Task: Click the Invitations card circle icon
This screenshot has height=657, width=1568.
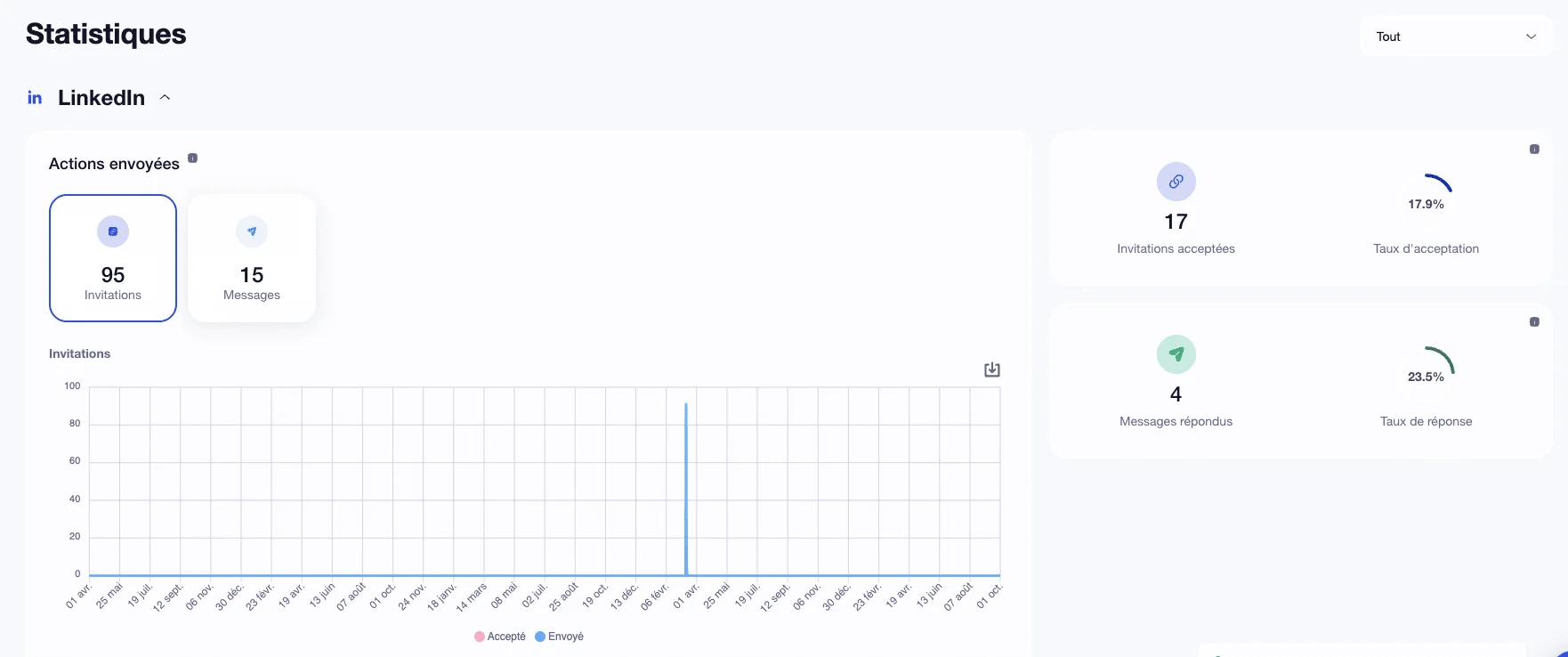Action: tap(113, 231)
